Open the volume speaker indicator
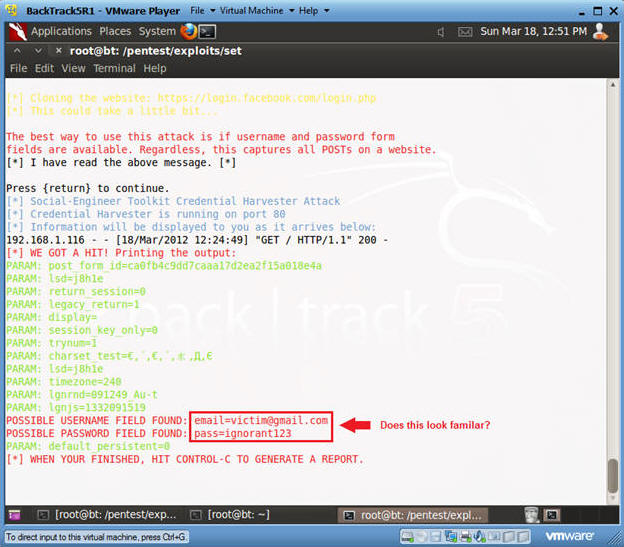This screenshot has width=624, height=547. click(441, 32)
